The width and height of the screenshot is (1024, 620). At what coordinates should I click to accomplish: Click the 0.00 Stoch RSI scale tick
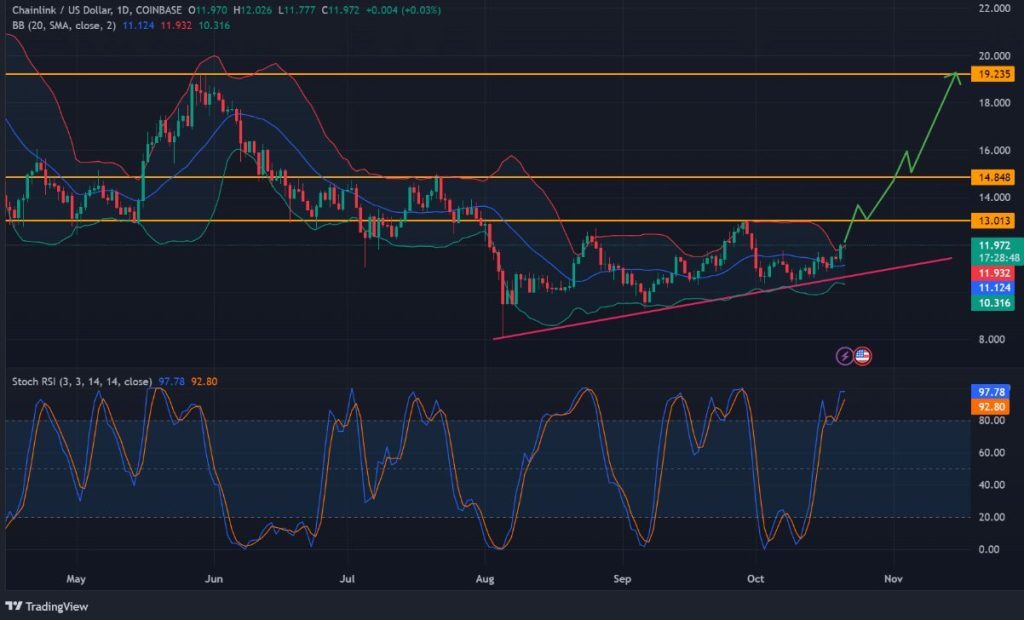tap(989, 549)
